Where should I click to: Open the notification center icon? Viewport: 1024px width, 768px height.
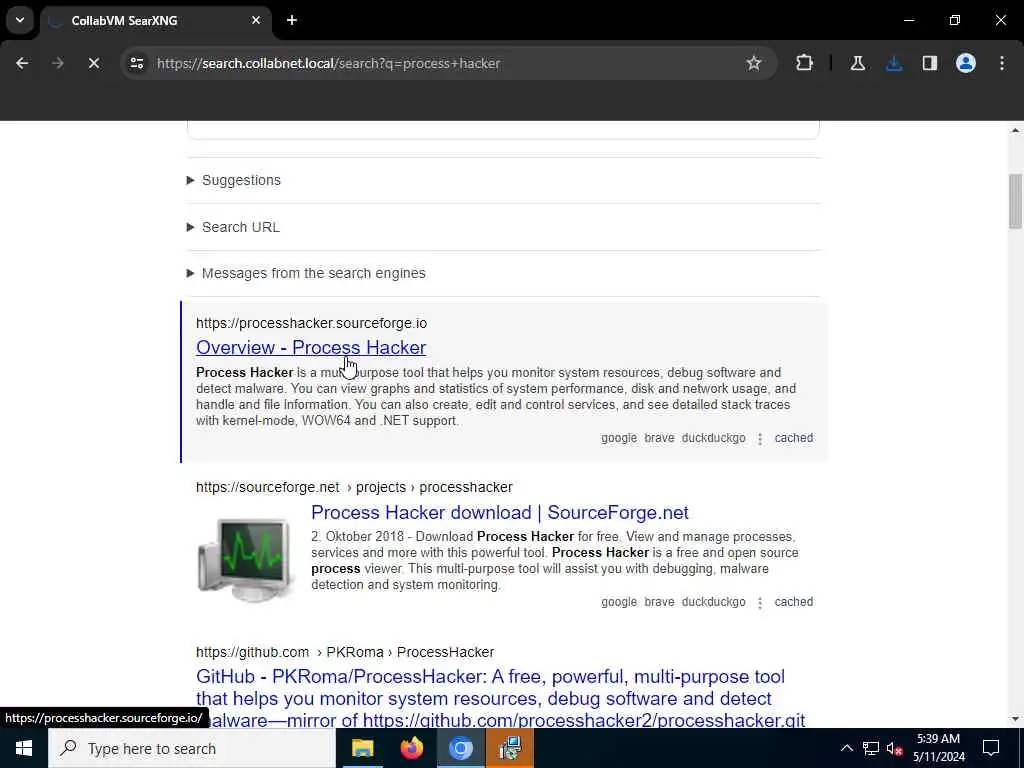pyautogui.click(x=991, y=748)
